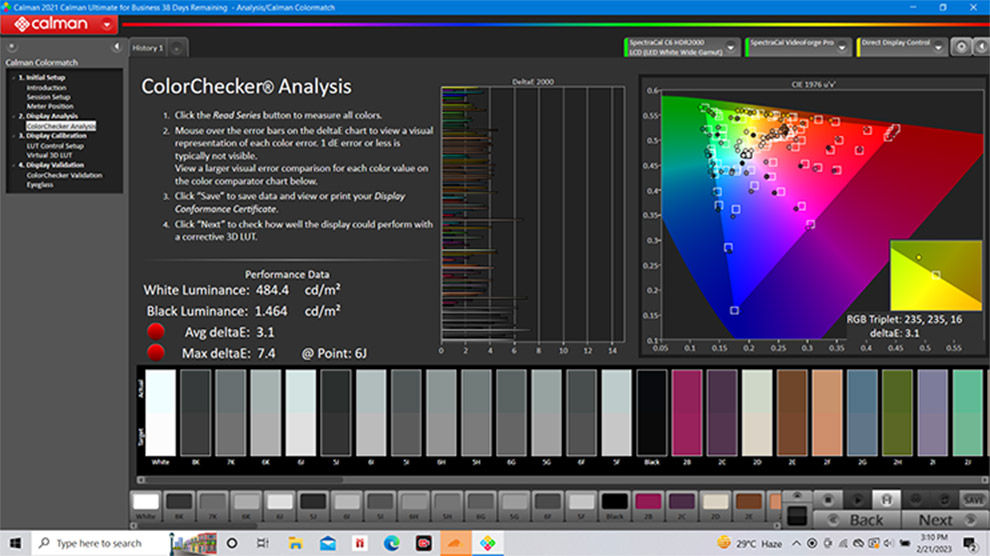Click the Stop reading button
The image size is (990, 556).
[828, 500]
